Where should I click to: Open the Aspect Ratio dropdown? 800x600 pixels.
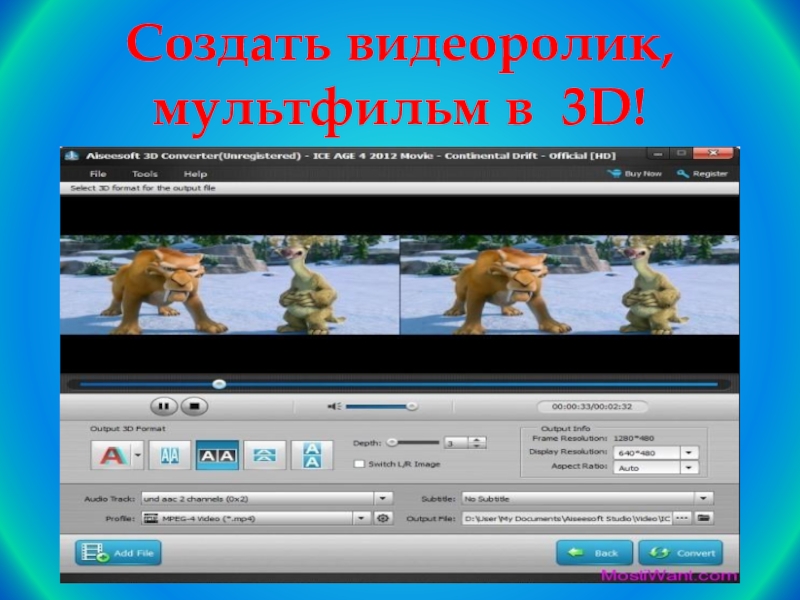[689, 467]
